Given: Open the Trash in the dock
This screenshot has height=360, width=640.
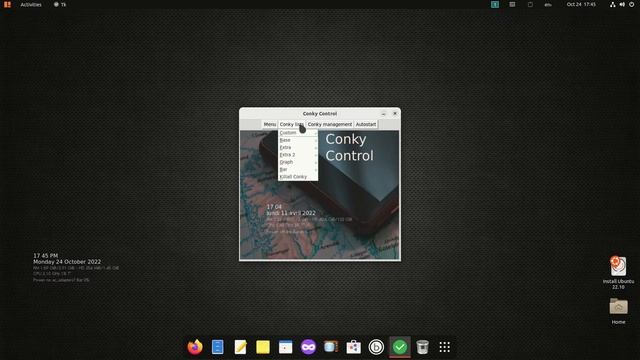Looking at the screenshot, I should point(422,347).
